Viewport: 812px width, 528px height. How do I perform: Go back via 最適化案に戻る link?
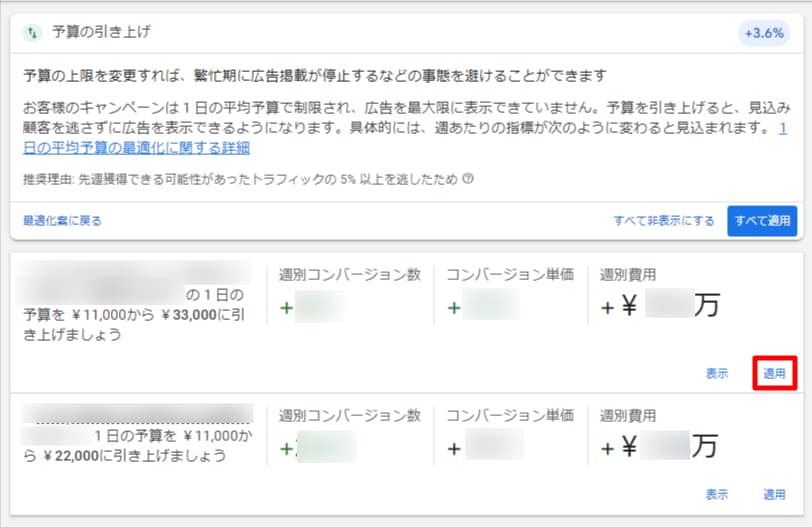coord(62,221)
